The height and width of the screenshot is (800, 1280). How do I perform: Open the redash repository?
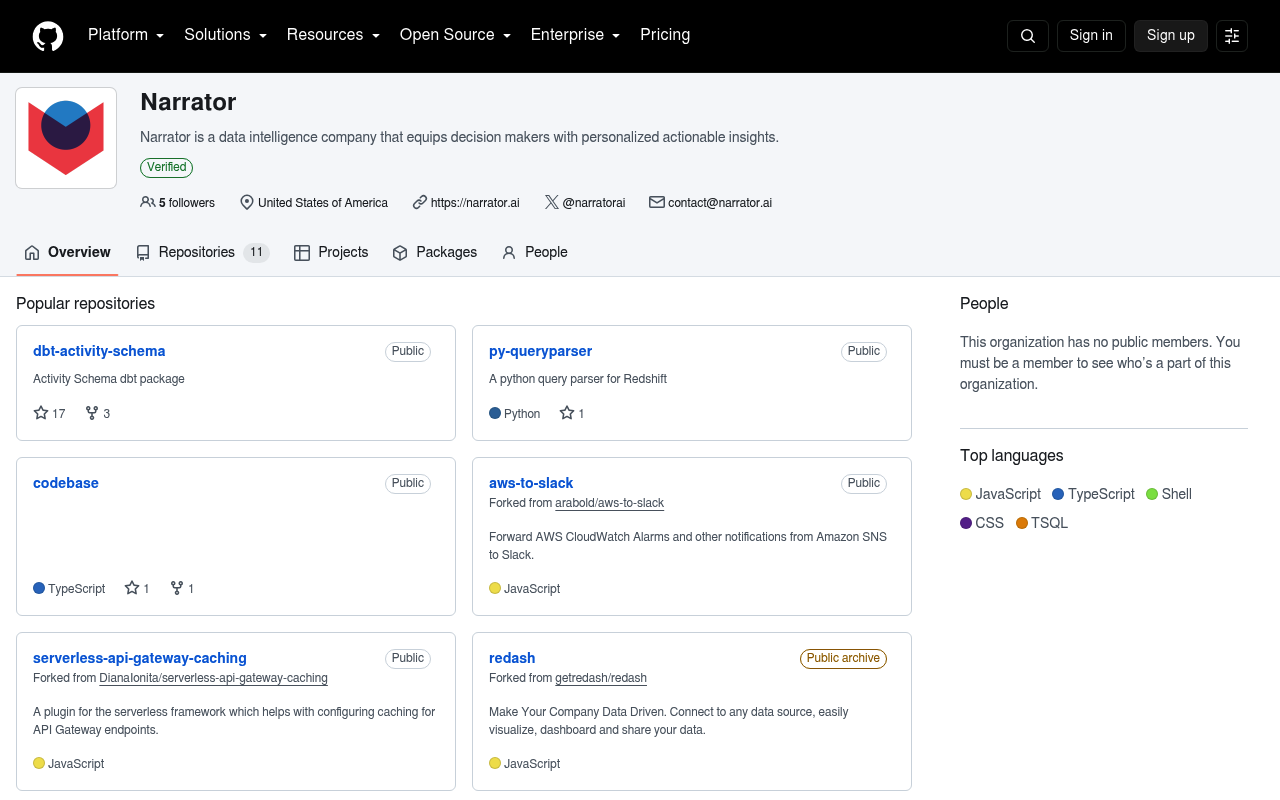click(512, 658)
